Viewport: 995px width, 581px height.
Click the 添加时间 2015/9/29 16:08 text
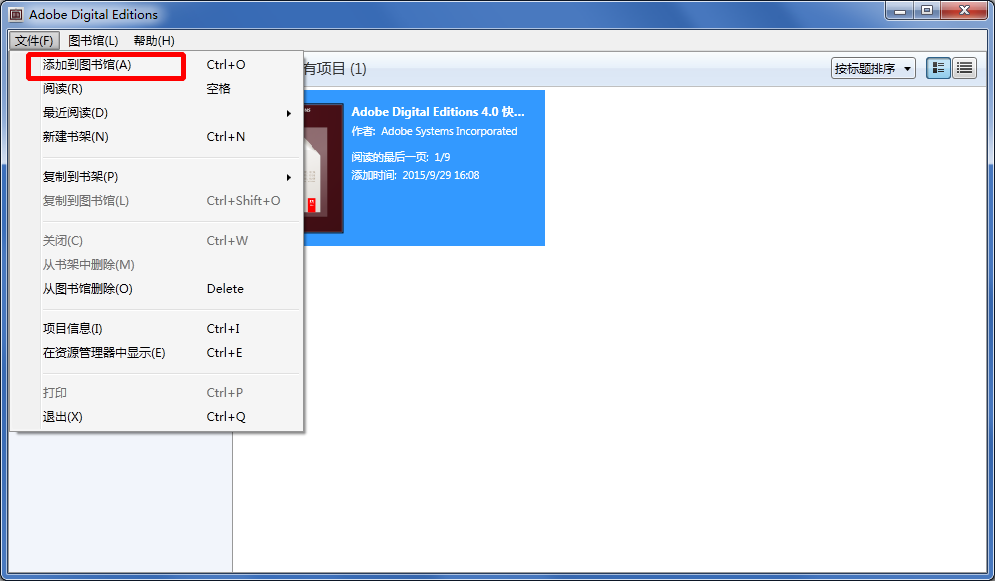point(416,175)
